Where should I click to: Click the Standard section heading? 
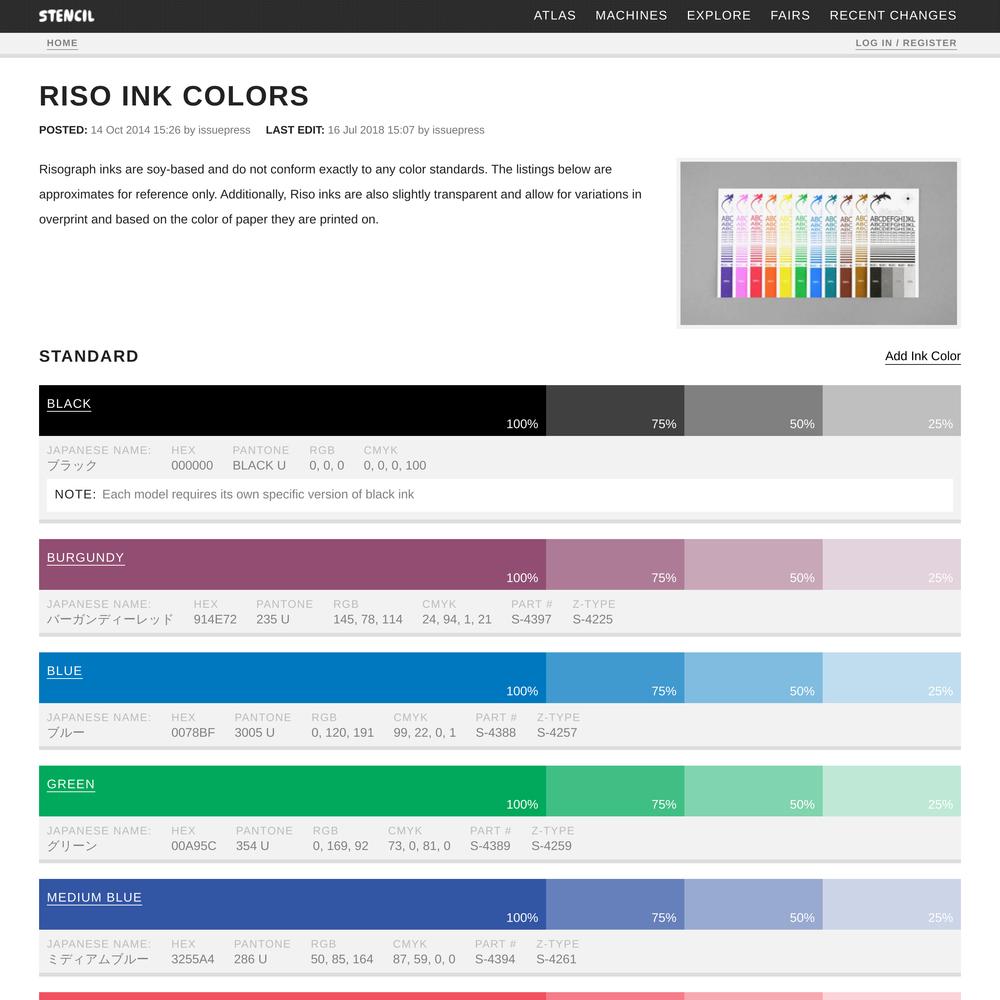(x=89, y=356)
